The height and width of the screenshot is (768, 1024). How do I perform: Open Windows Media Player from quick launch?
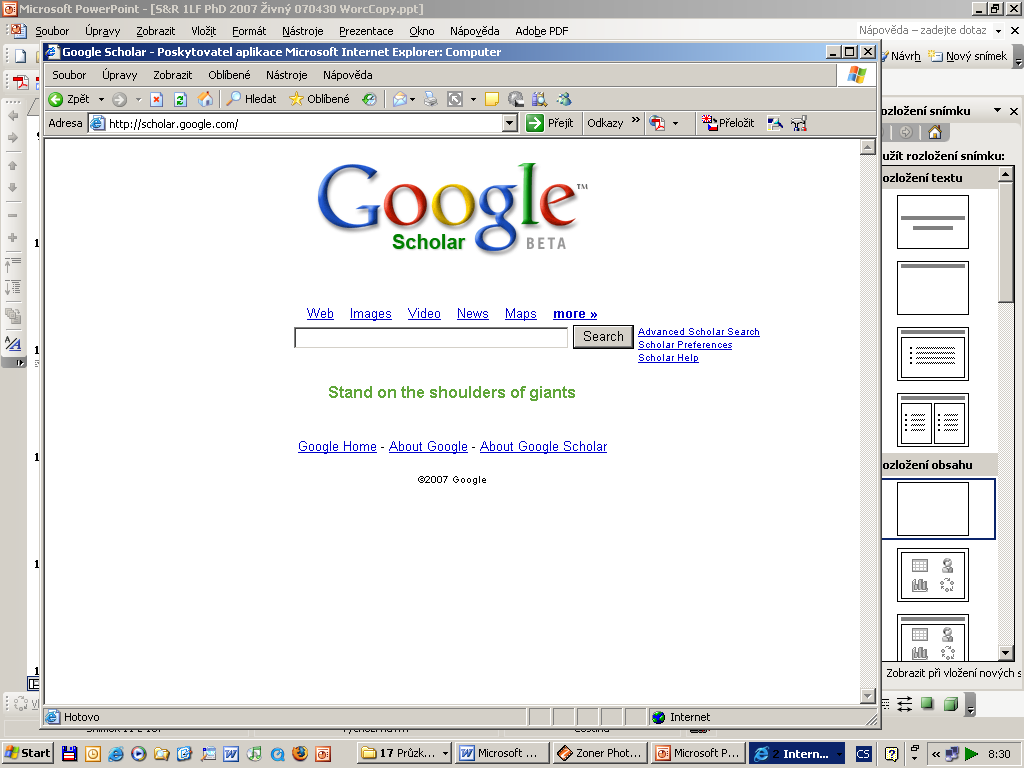point(138,754)
